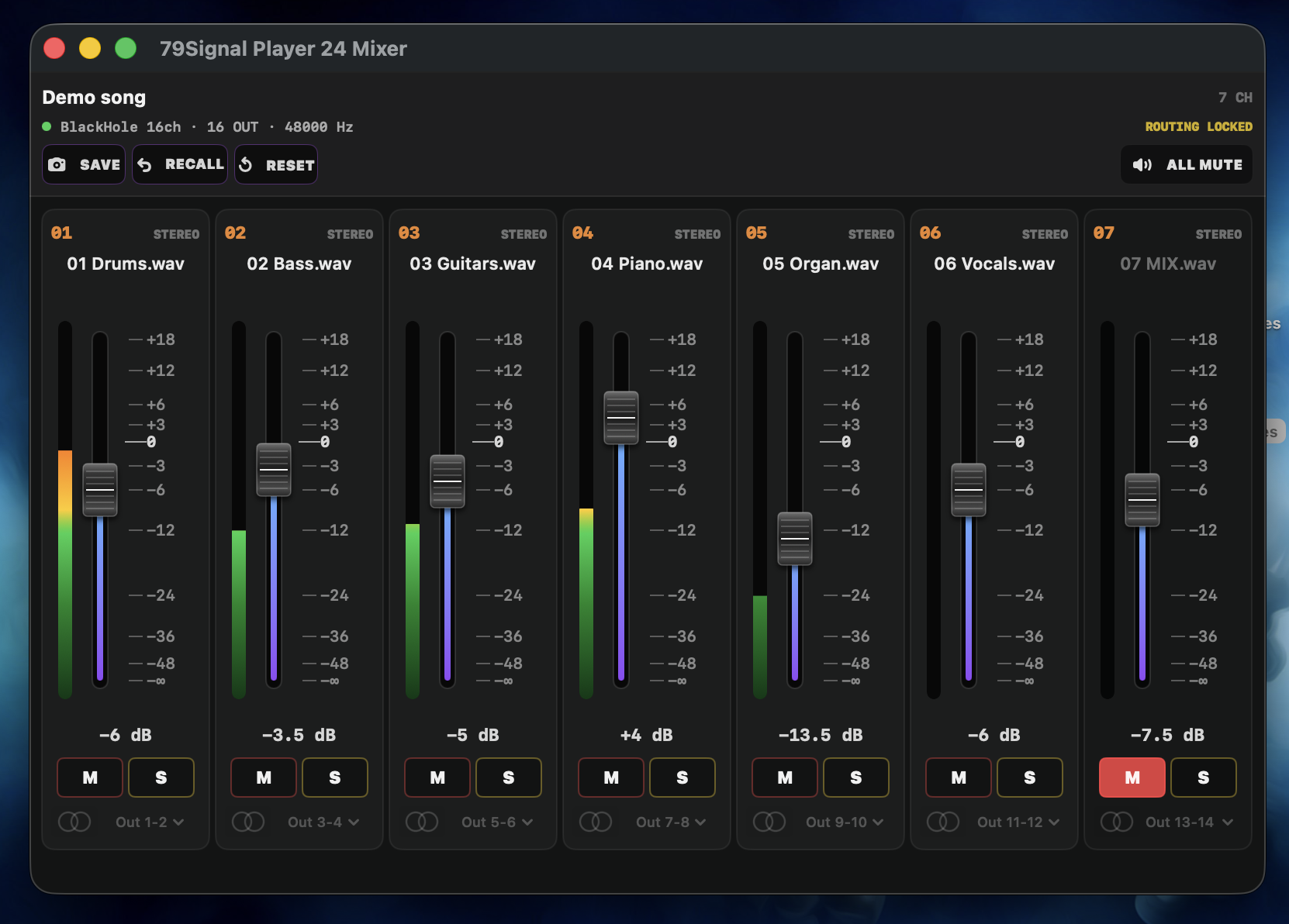The width and height of the screenshot is (1289, 924).
Task: Click the speaker icon on ALL MUTE
Action: coord(1142,164)
